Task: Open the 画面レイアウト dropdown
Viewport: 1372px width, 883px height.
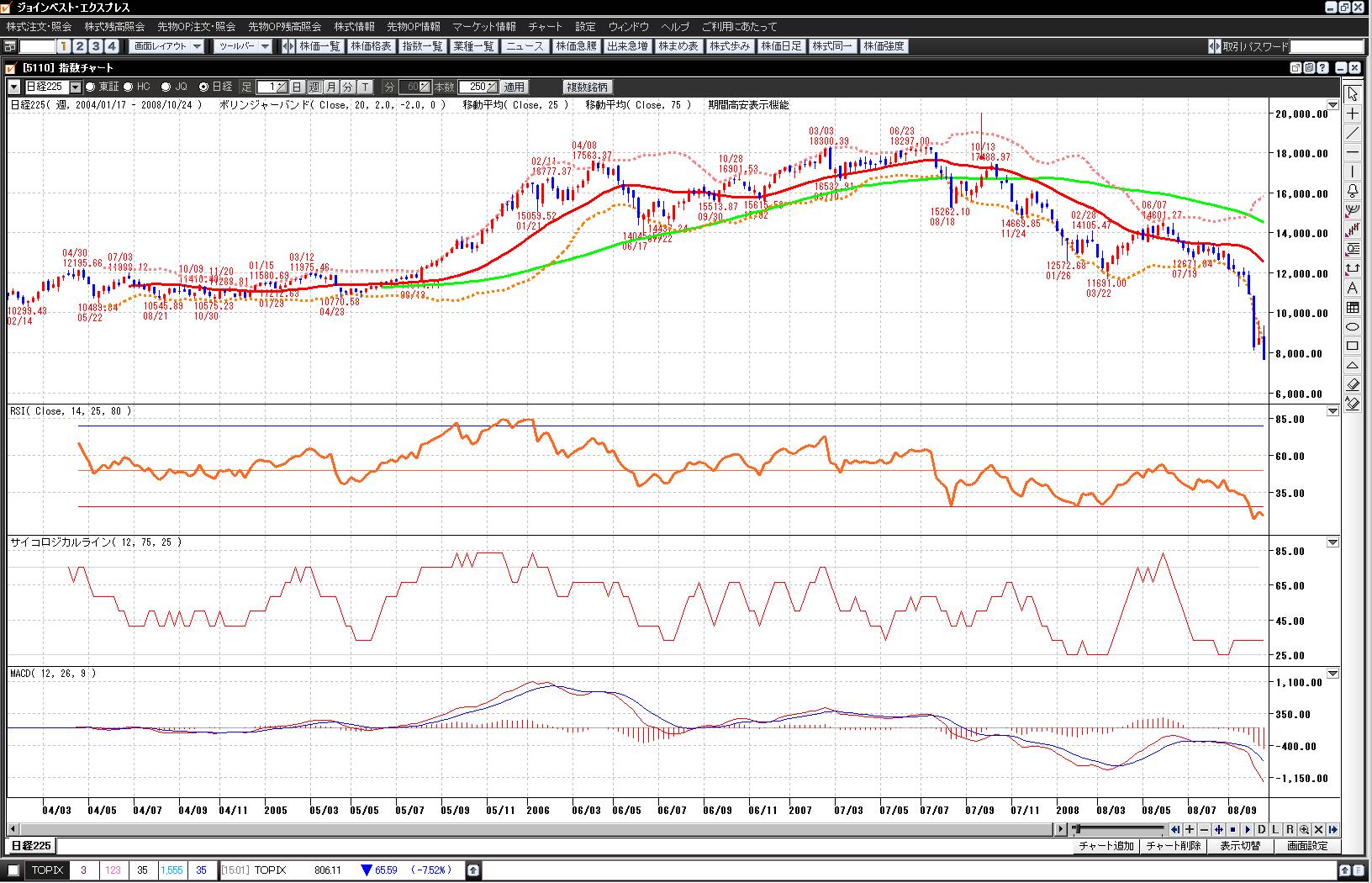Action: (197, 46)
